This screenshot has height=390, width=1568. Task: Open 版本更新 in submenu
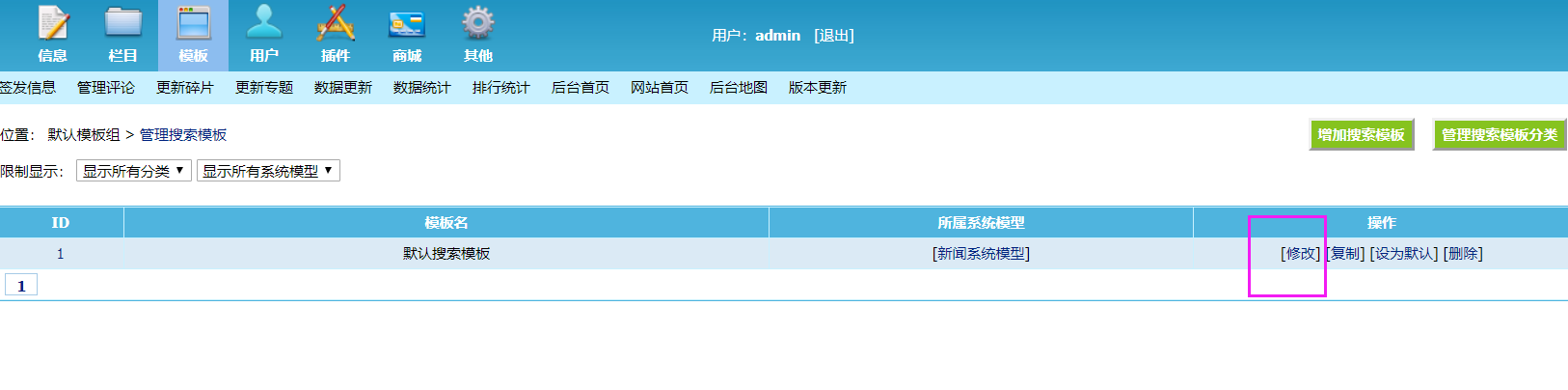[818, 88]
